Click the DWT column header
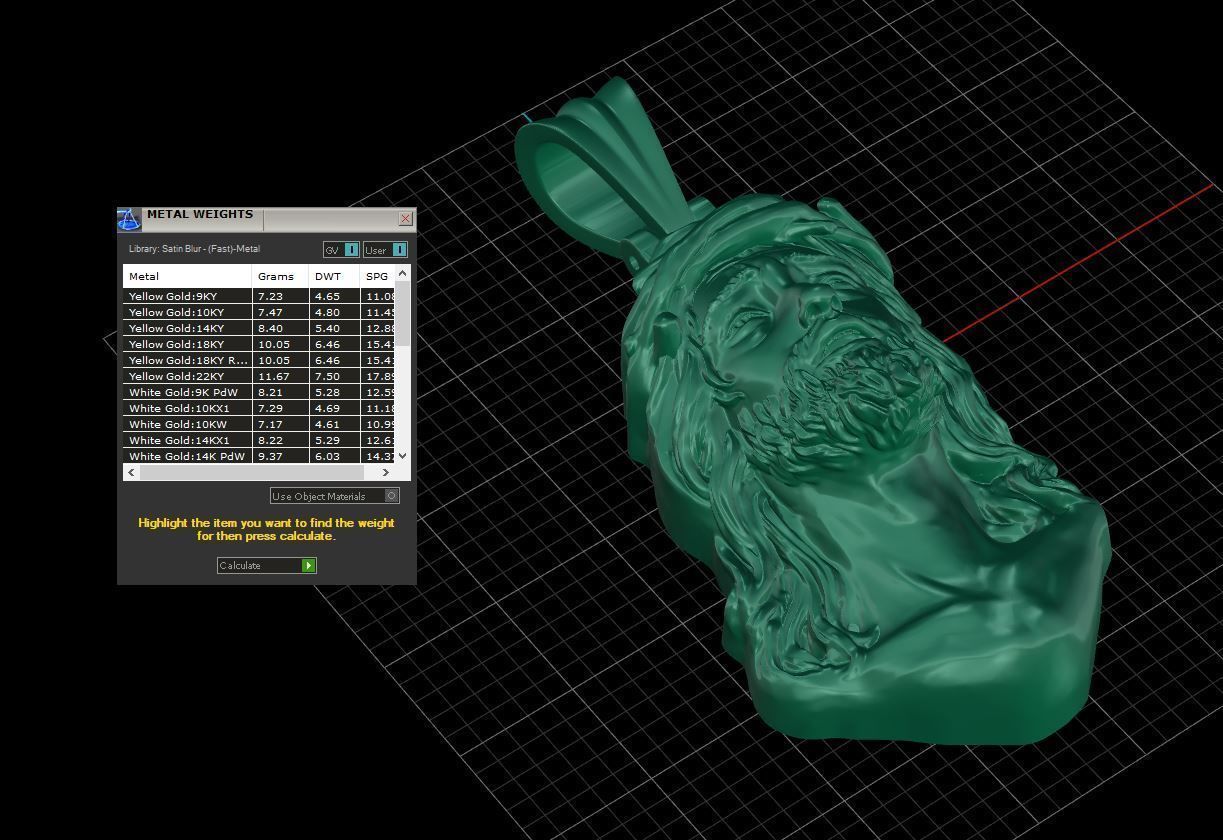 [334, 276]
